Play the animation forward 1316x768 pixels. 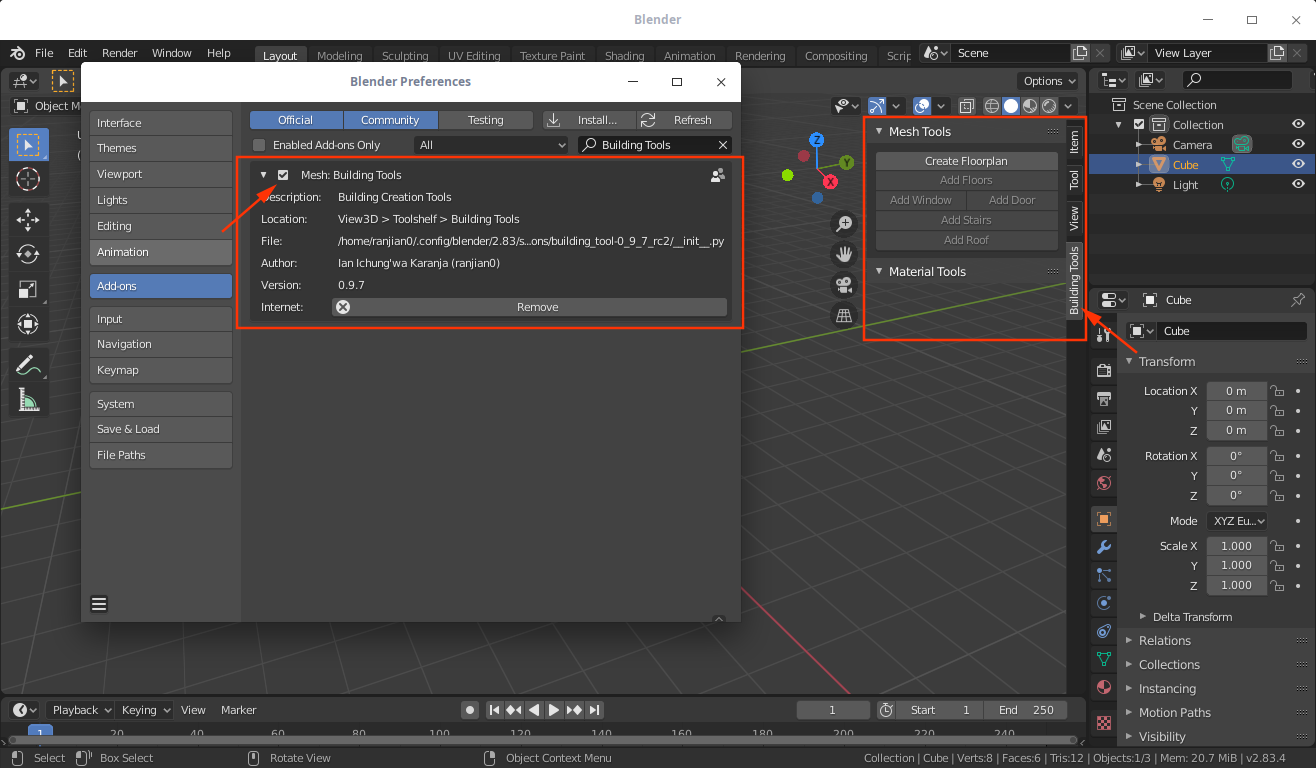point(554,710)
